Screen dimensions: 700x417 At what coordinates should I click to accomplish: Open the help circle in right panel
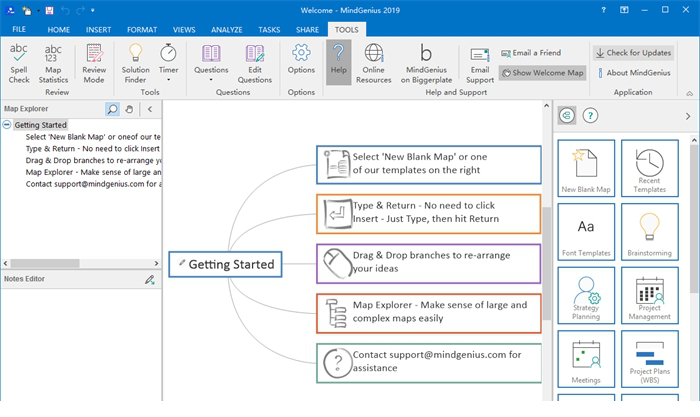pyautogui.click(x=590, y=116)
